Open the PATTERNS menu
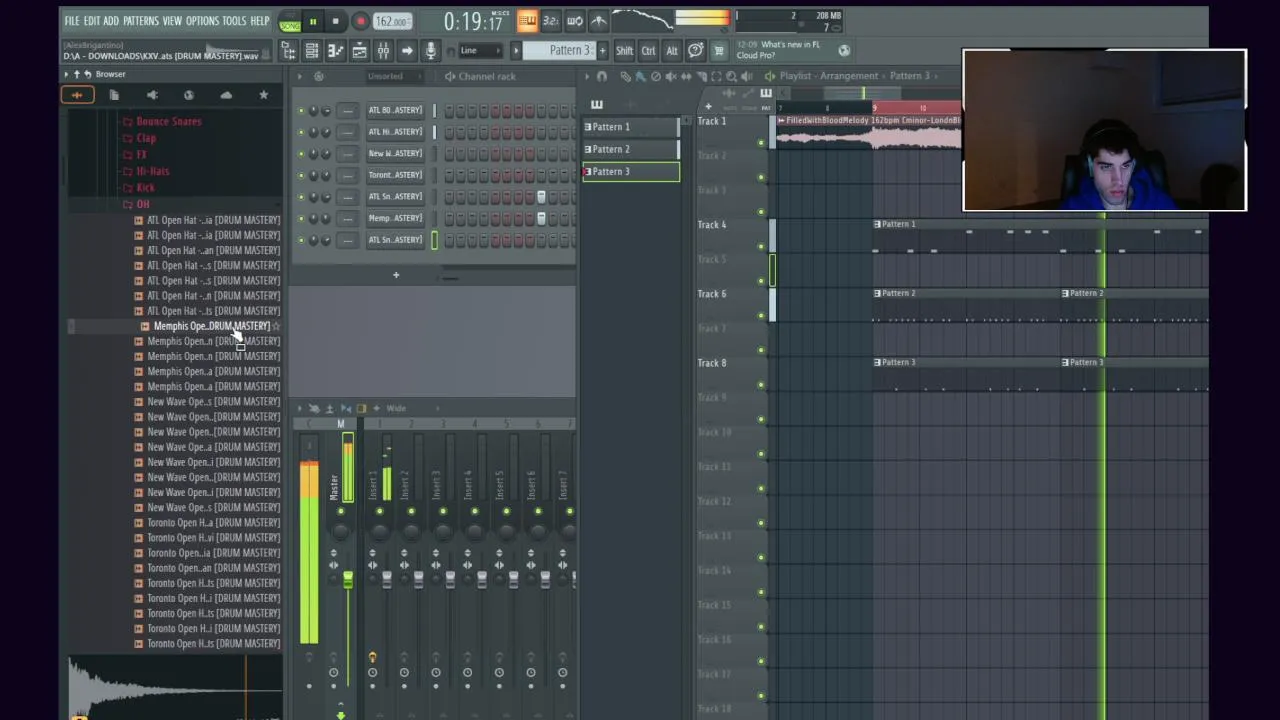The image size is (1280, 720). pos(141,21)
